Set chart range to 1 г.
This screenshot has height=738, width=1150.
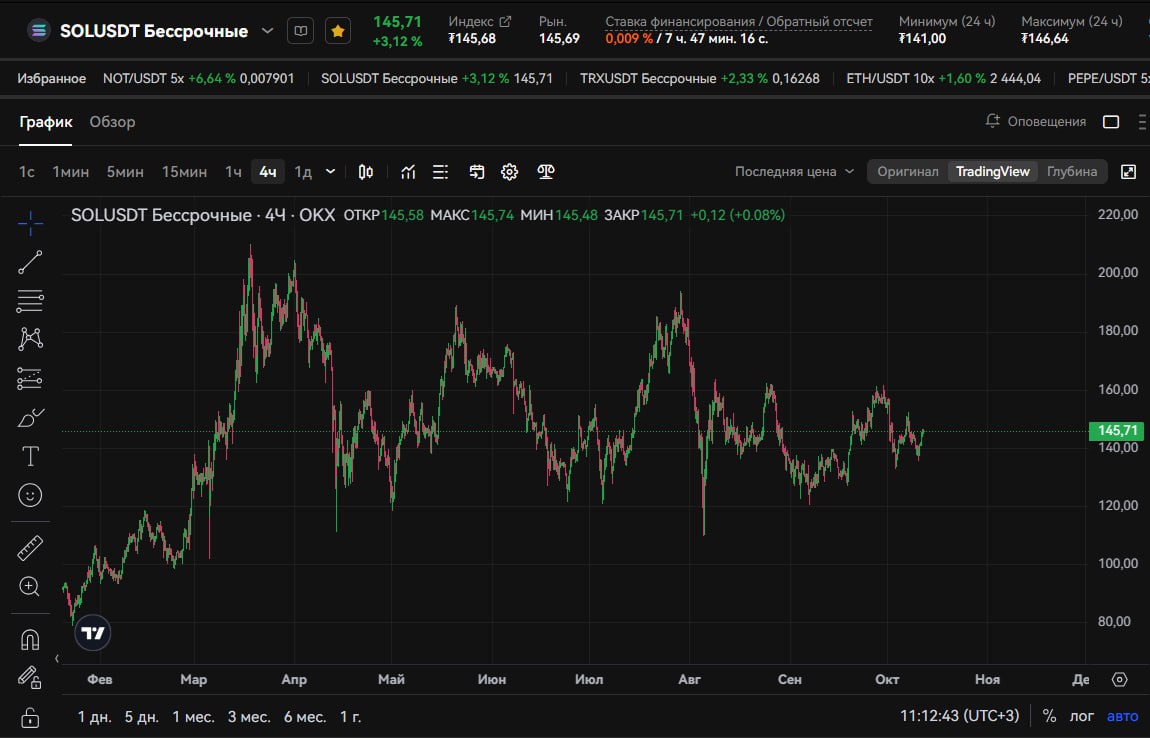point(351,717)
